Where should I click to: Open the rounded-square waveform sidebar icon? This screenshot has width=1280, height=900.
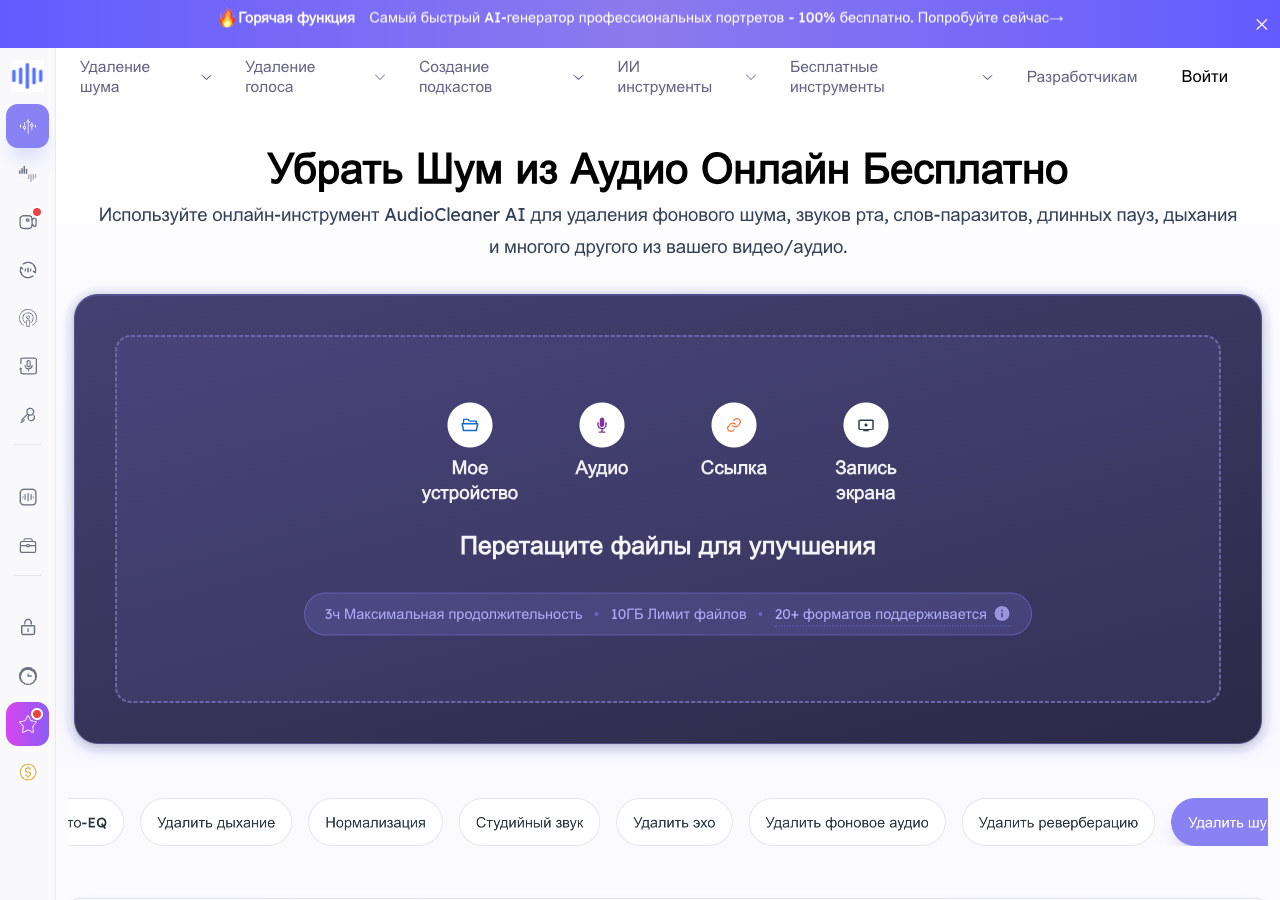(x=28, y=497)
